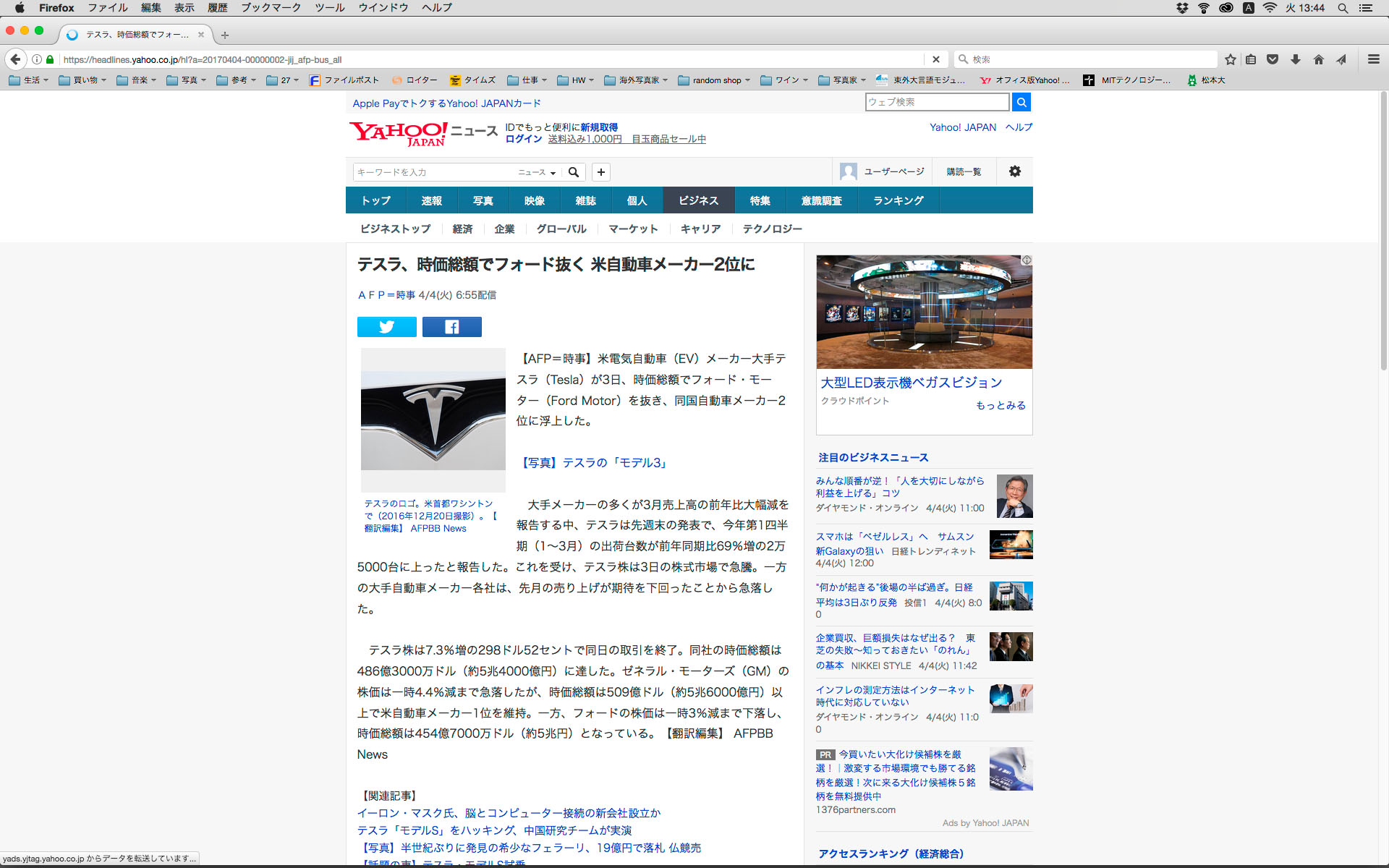The image size is (1389, 868).
Task: Click the blue web search magnifier button
Action: 1021,102
